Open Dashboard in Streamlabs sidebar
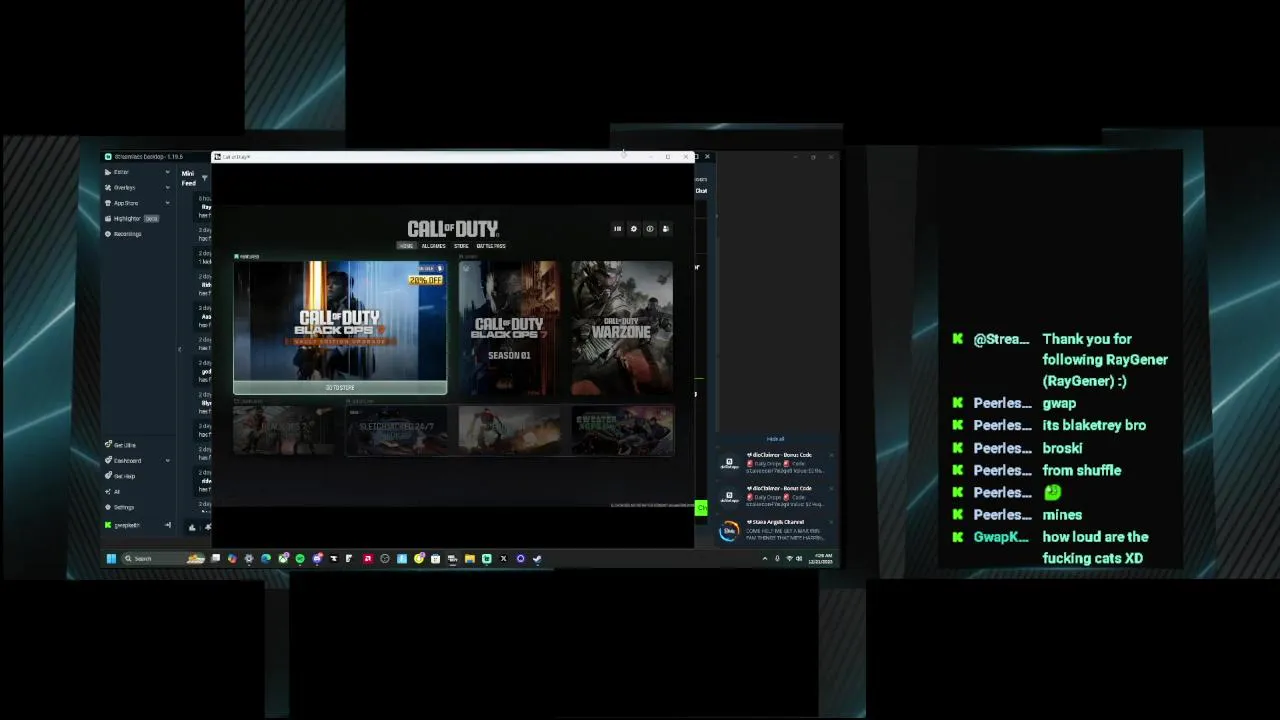The width and height of the screenshot is (1280, 720). click(127, 460)
